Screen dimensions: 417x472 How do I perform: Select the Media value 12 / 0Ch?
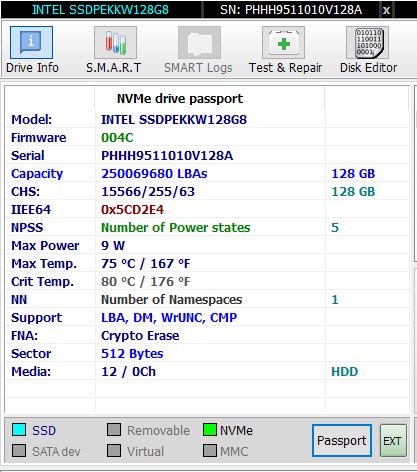tap(128, 372)
